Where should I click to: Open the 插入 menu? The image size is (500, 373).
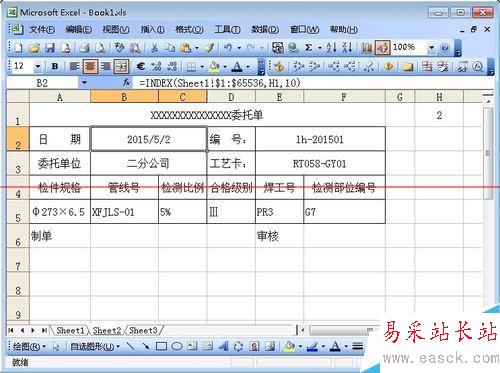pyautogui.click(x=152, y=30)
